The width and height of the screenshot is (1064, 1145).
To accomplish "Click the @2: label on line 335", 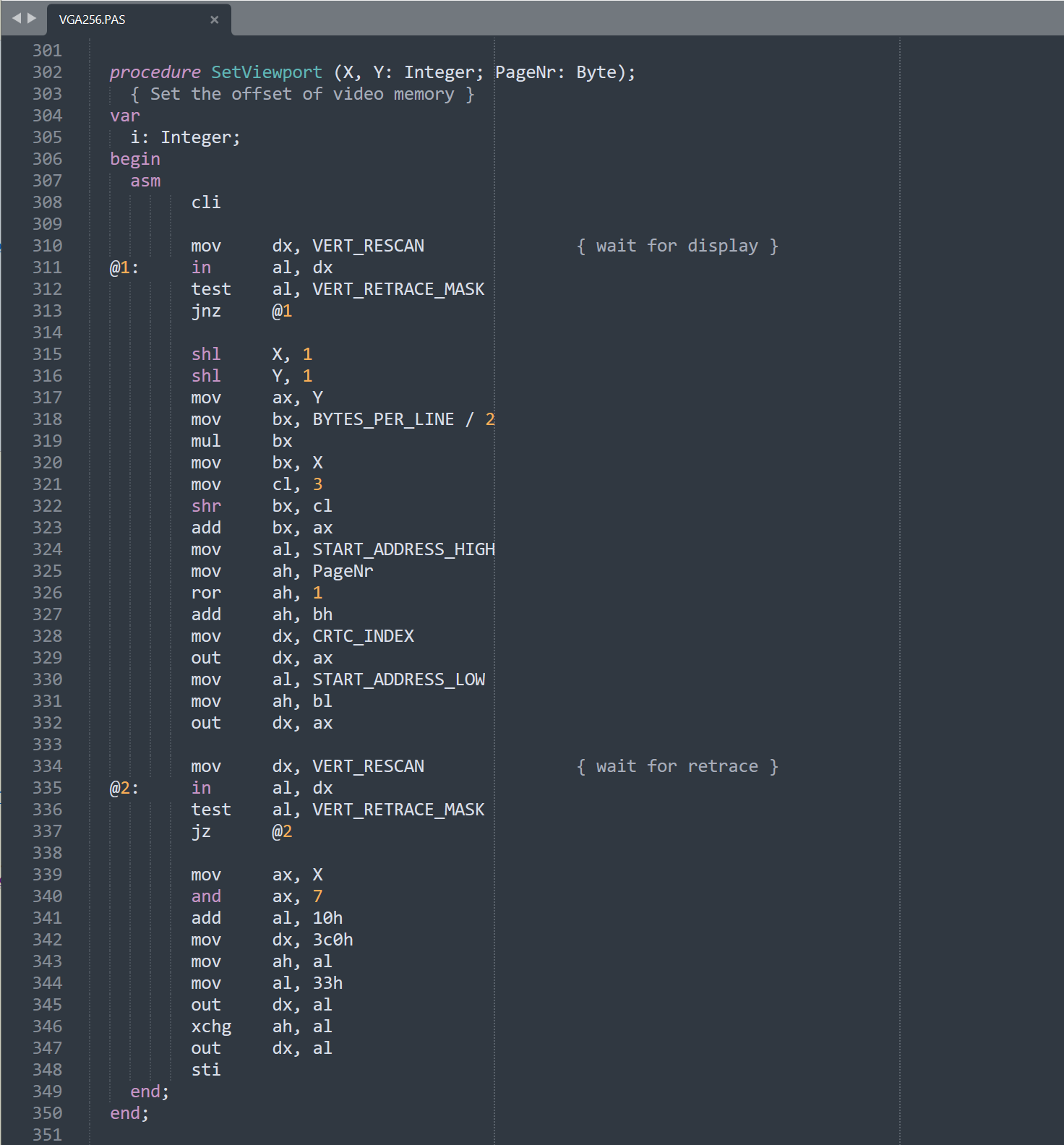I will 124,788.
